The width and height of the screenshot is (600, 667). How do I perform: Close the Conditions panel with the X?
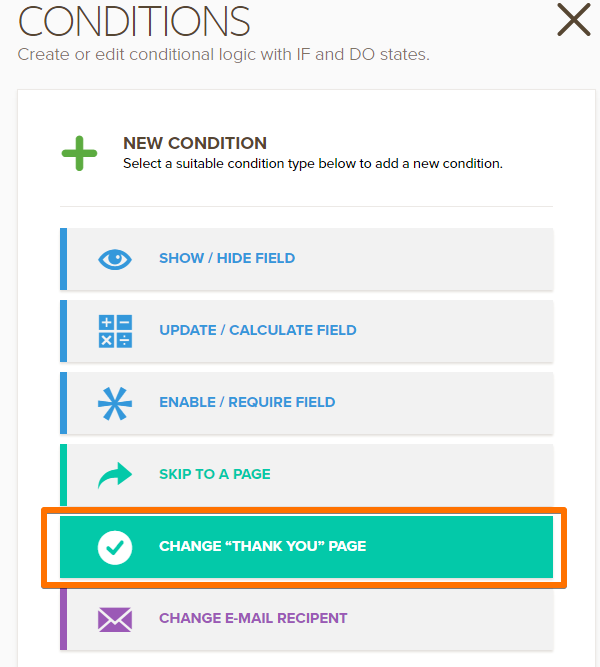tap(573, 20)
